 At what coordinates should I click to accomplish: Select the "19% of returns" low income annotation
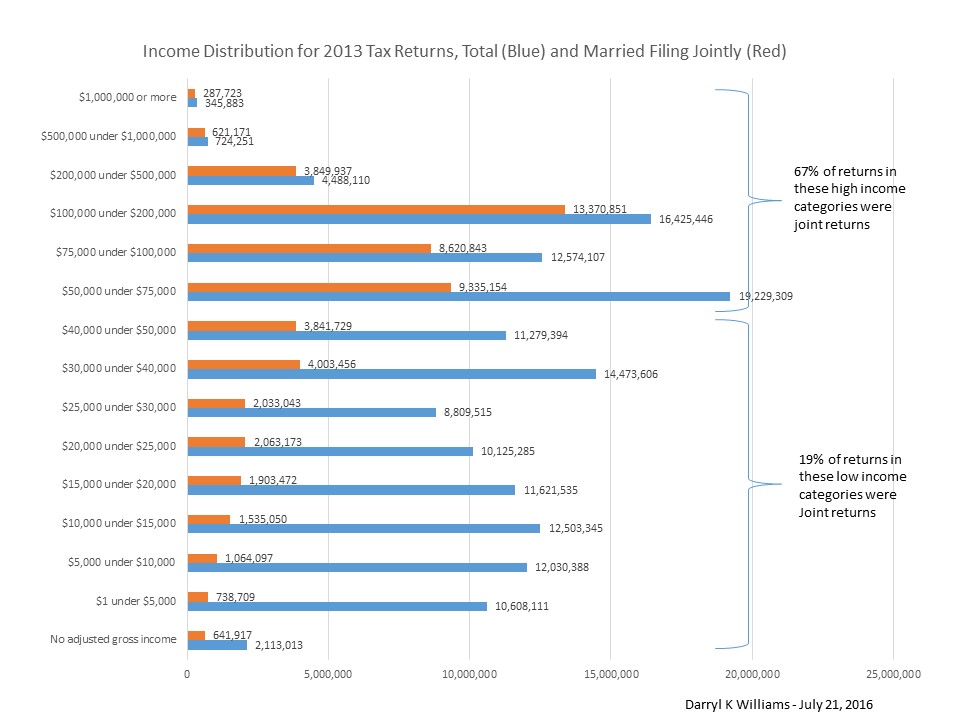(852, 486)
